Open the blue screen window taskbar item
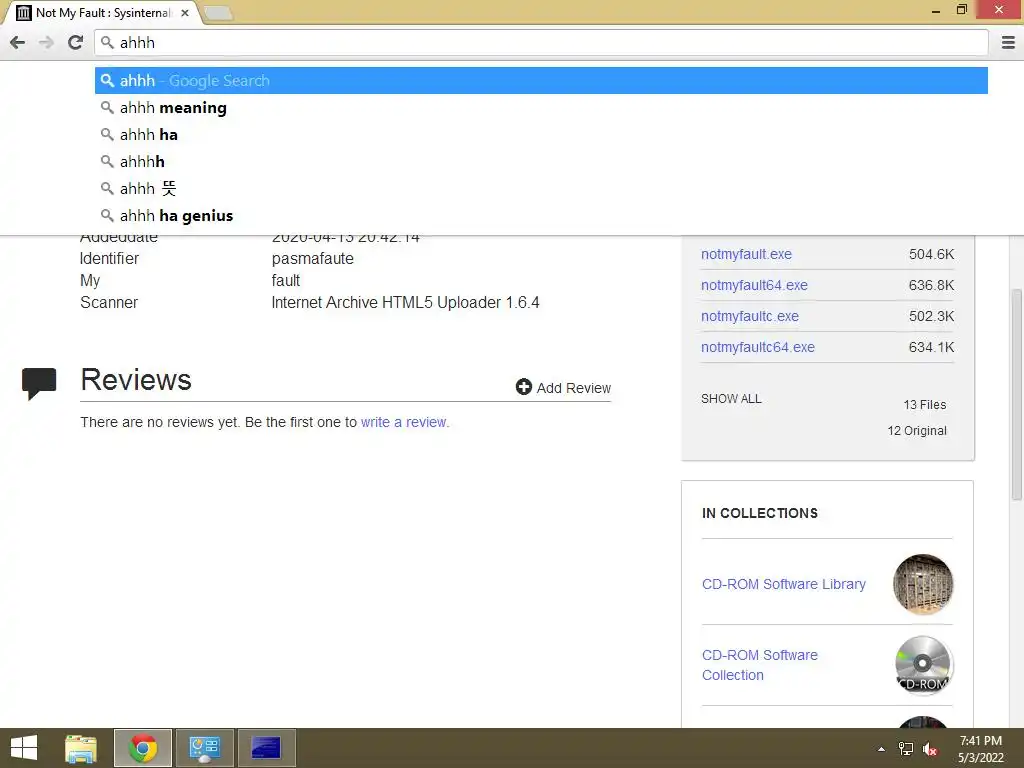This screenshot has width=1024, height=768. coord(266,748)
